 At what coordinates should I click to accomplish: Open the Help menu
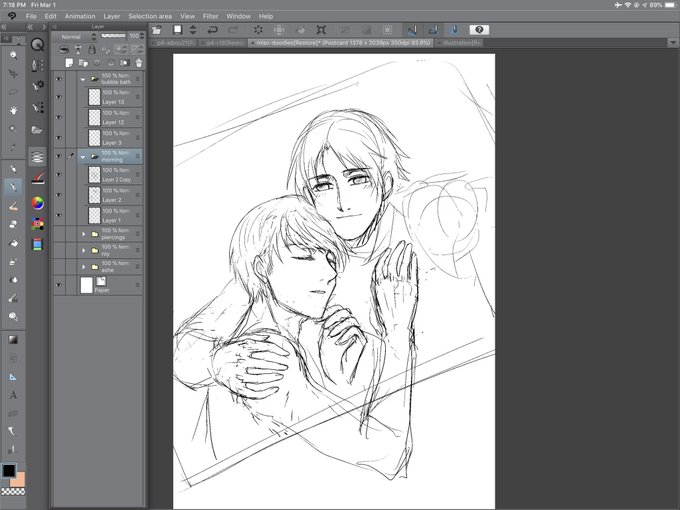point(266,16)
